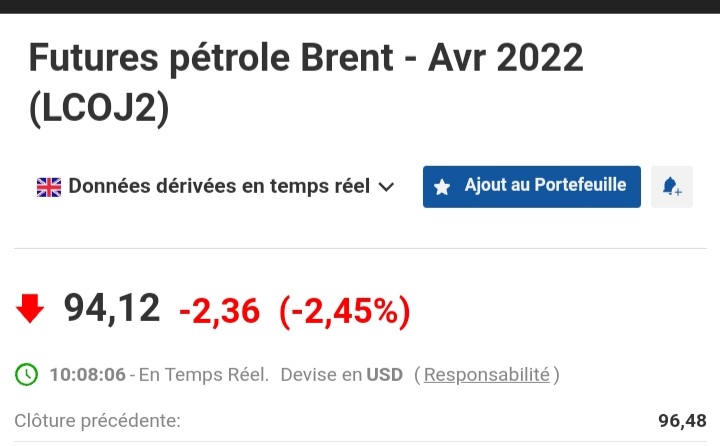
Task: Click the 10:08:06 timestamp
Action: [x=87, y=375]
